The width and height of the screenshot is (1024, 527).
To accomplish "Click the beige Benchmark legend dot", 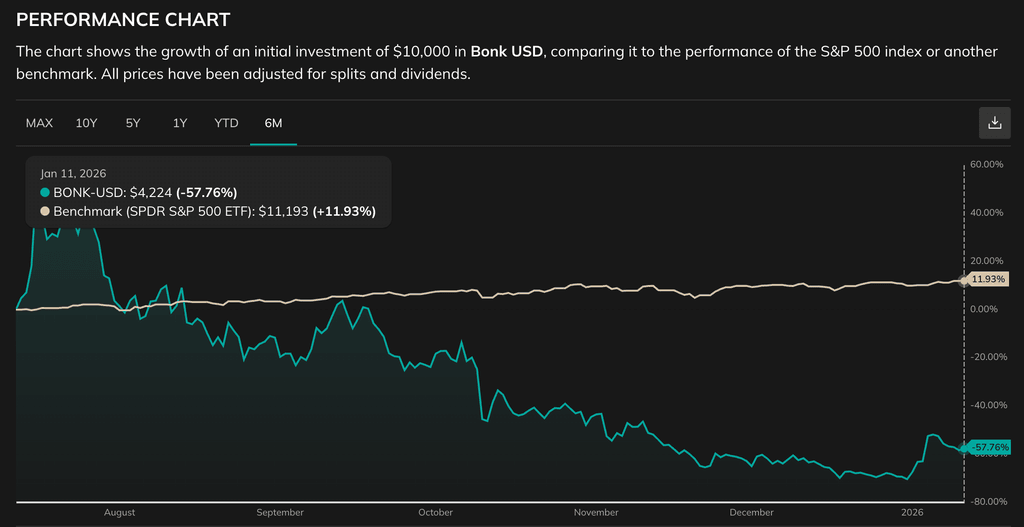I will tap(45, 211).
